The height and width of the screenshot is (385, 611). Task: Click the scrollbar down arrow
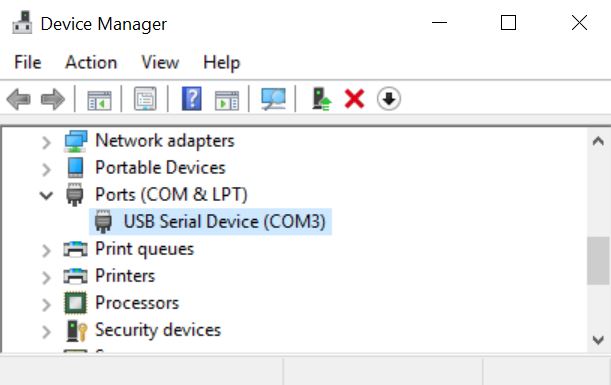[598, 340]
